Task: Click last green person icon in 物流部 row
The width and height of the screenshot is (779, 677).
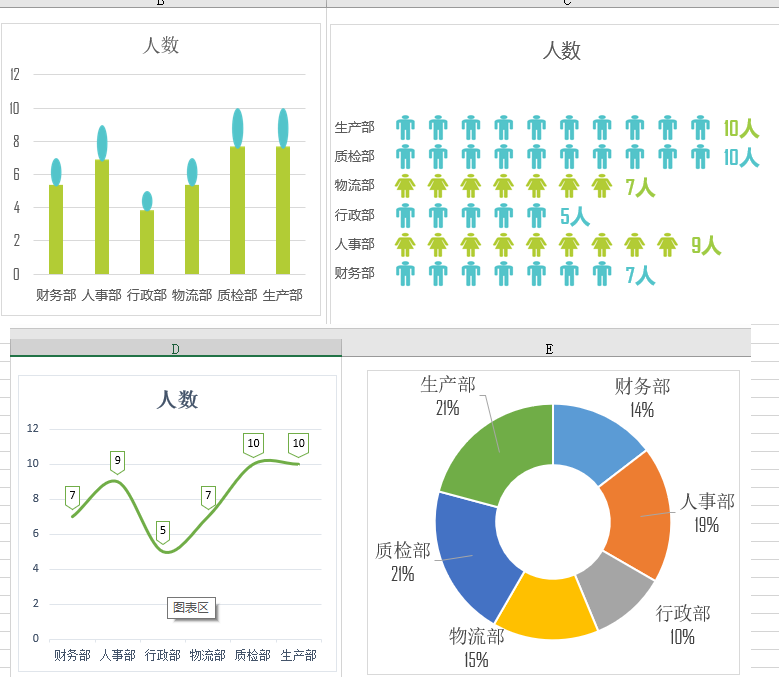Action: [x=602, y=186]
